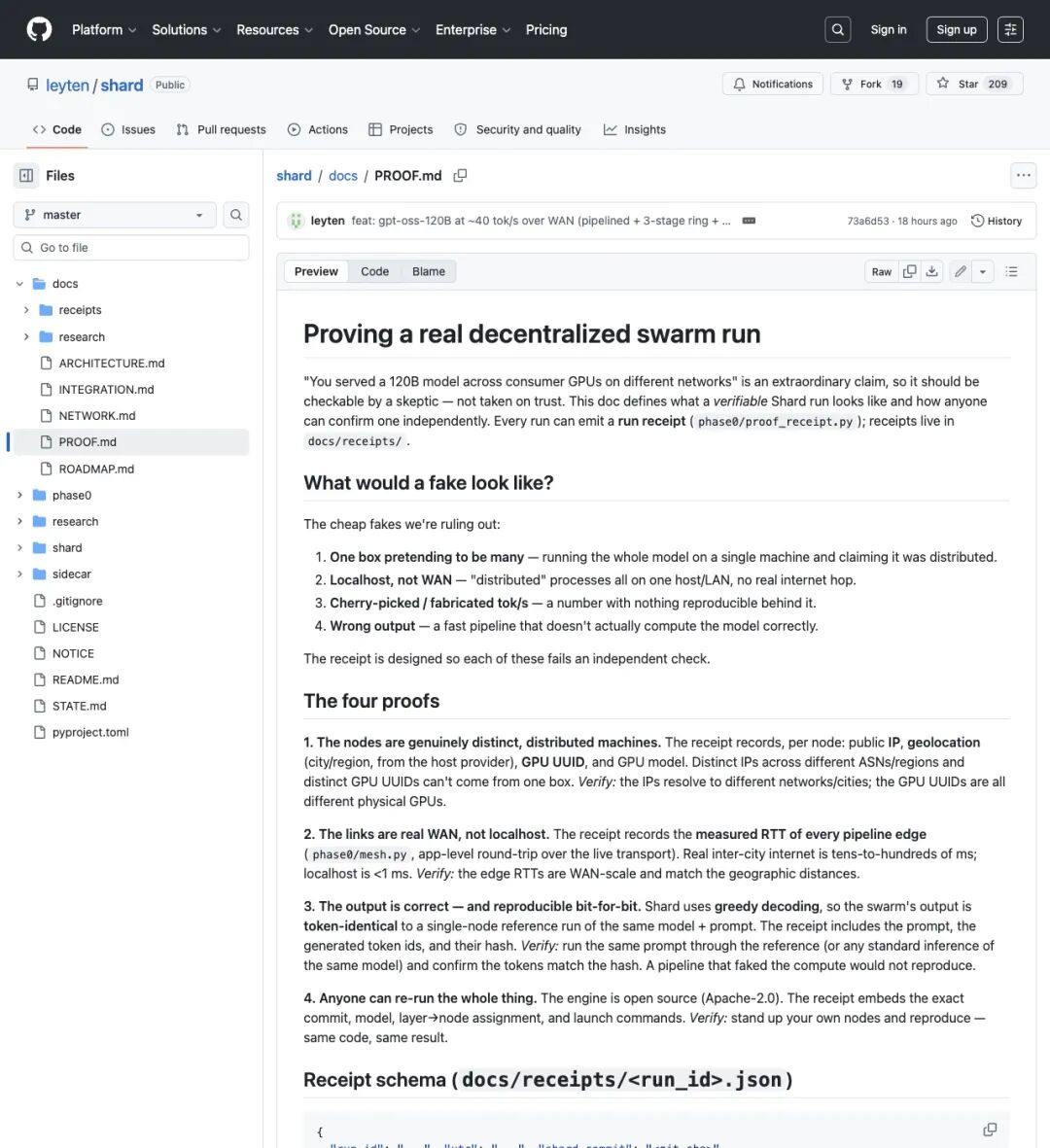
Task: Copy the receipt schema code block
Action: pos(990,1130)
